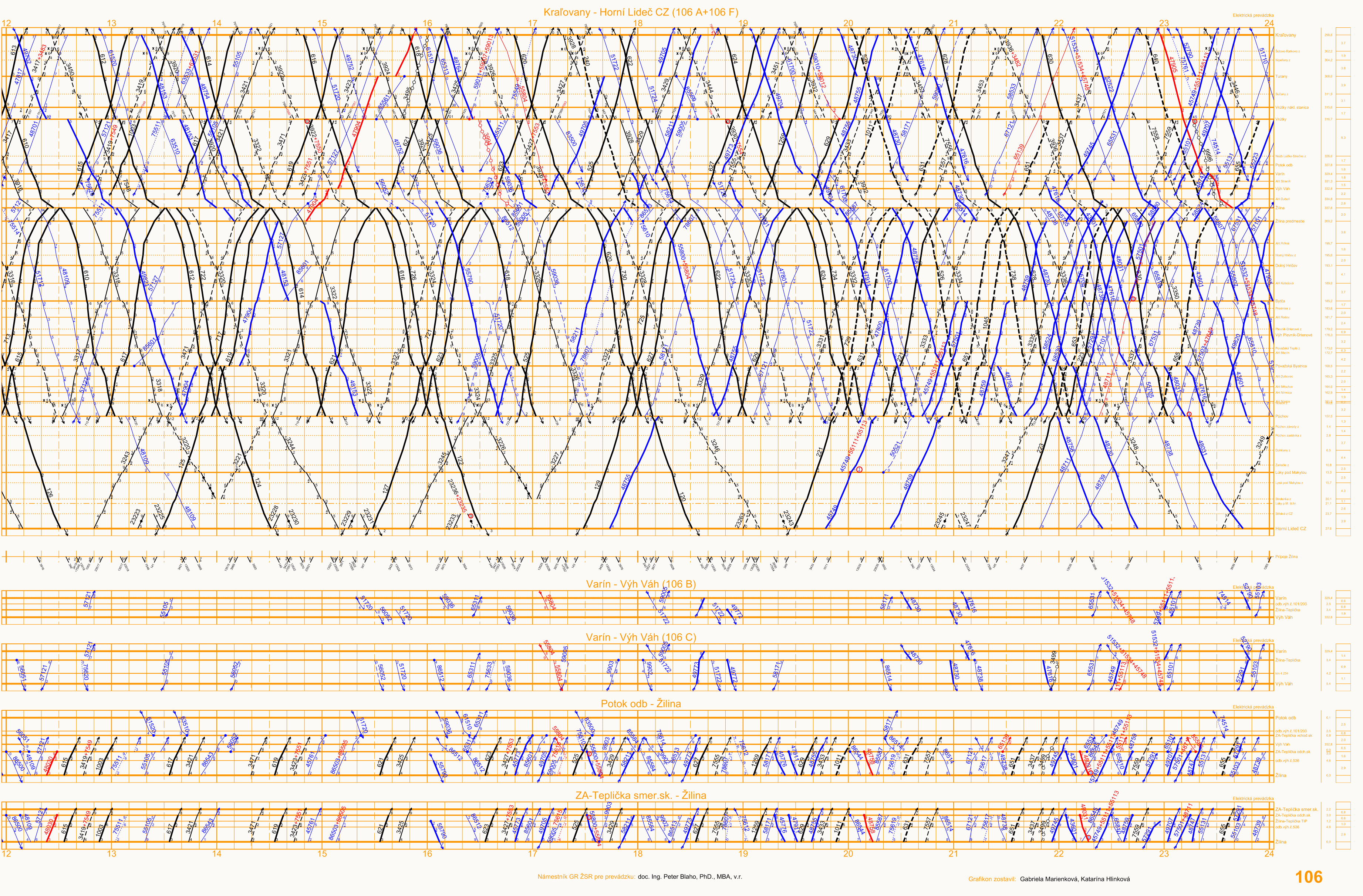Click the 'Bytča' station label
This screenshot has width=1363, height=896.
(1281, 301)
